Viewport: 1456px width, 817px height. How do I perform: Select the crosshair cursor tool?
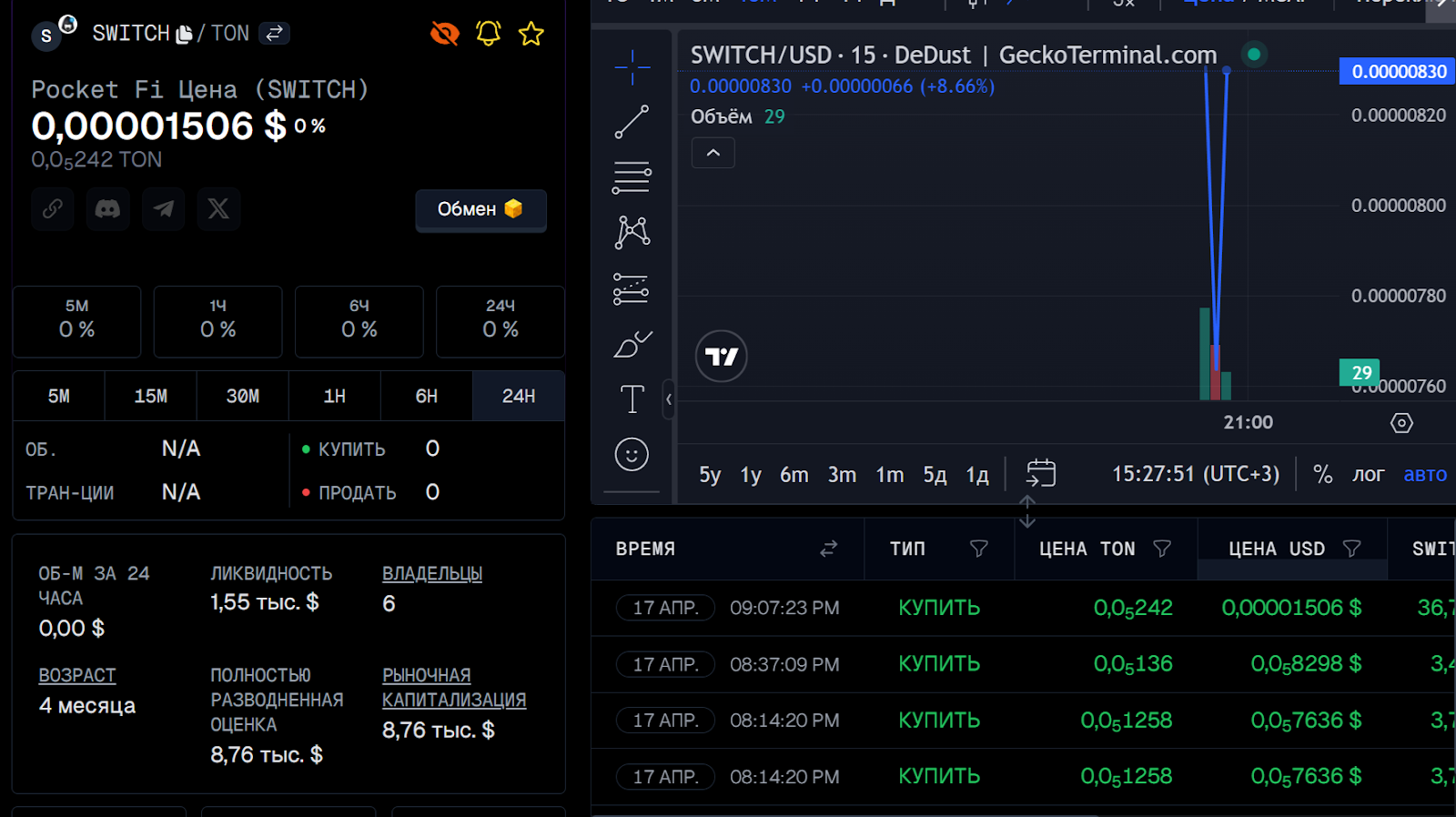click(x=632, y=66)
